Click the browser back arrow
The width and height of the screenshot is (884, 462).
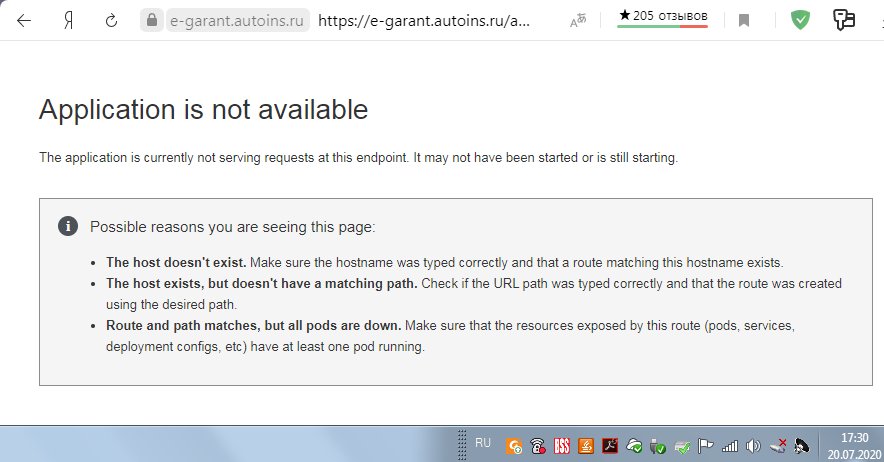pos(23,20)
